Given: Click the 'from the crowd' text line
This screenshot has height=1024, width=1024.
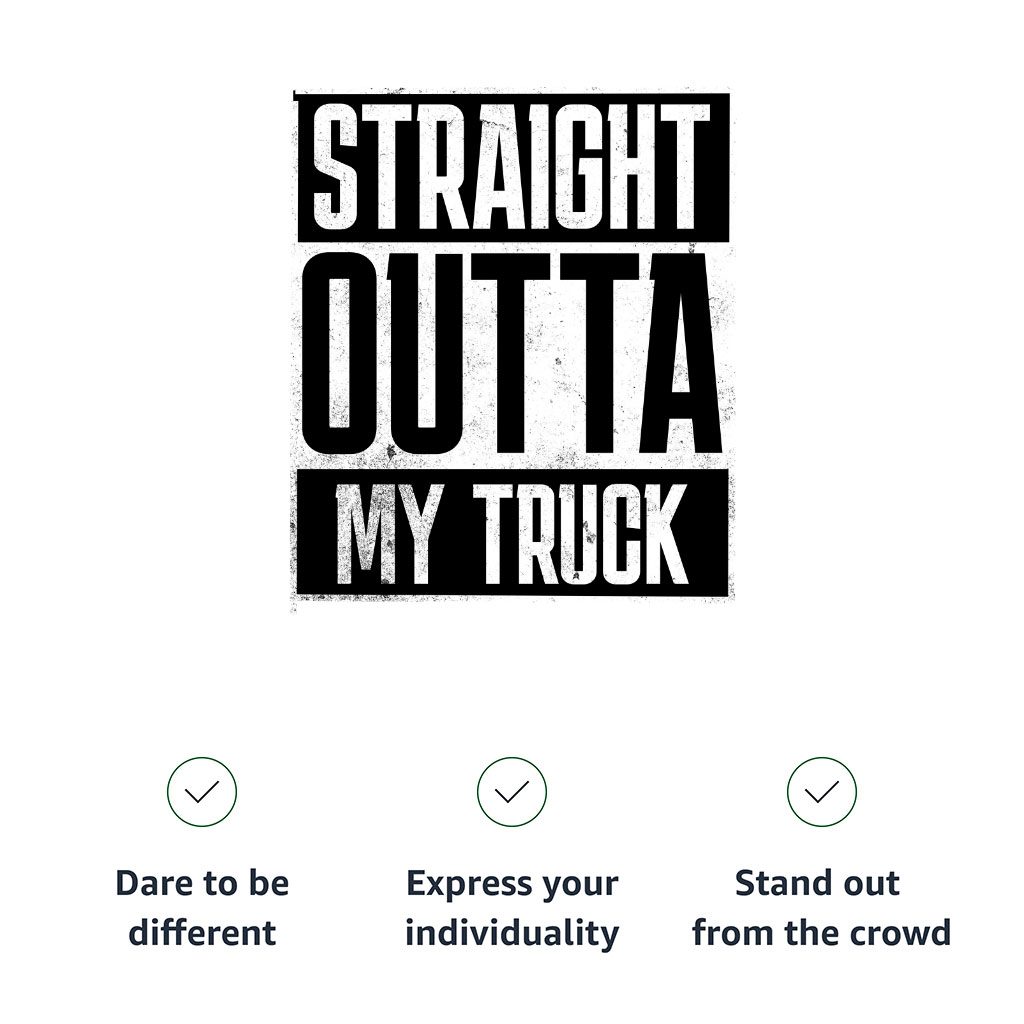Looking at the screenshot, I should tap(822, 933).
